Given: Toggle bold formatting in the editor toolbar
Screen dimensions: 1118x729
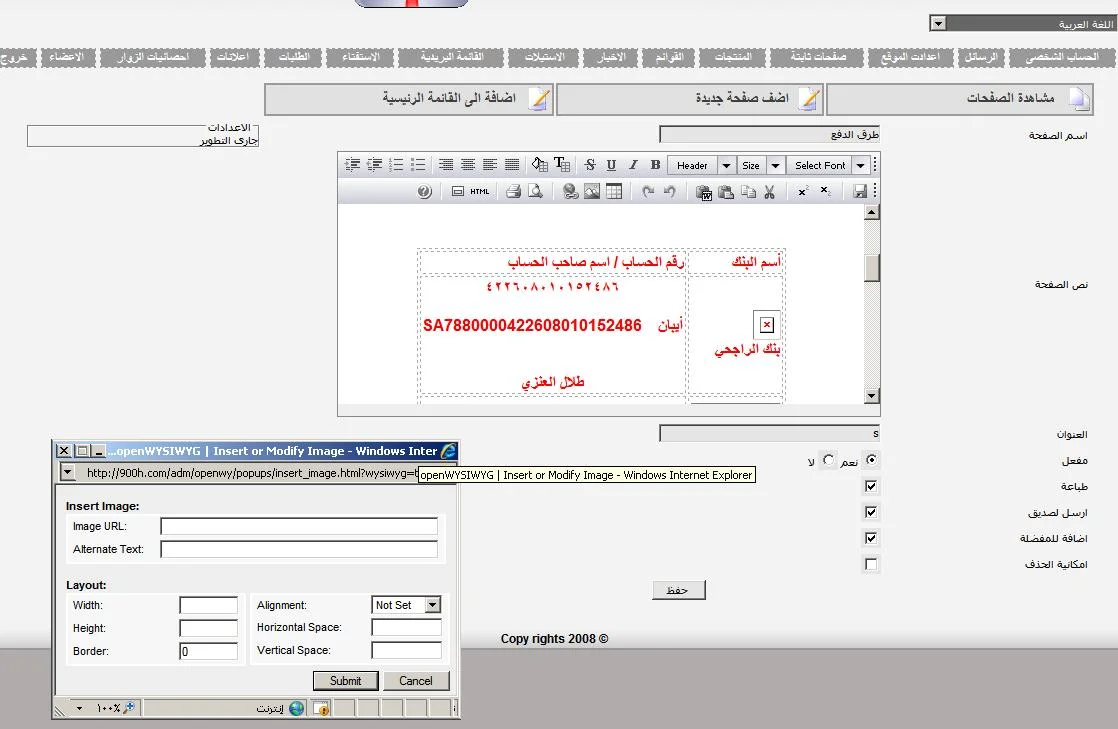Looking at the screenshot, I should [656, 165].
